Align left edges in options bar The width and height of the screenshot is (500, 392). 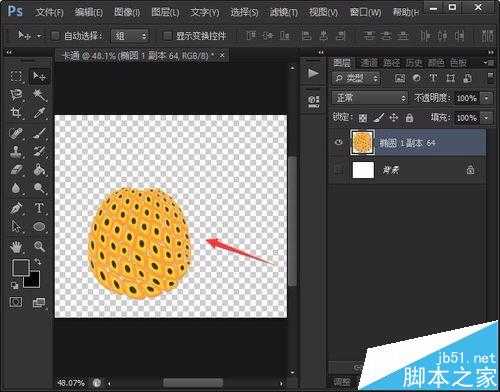[306, 35]
